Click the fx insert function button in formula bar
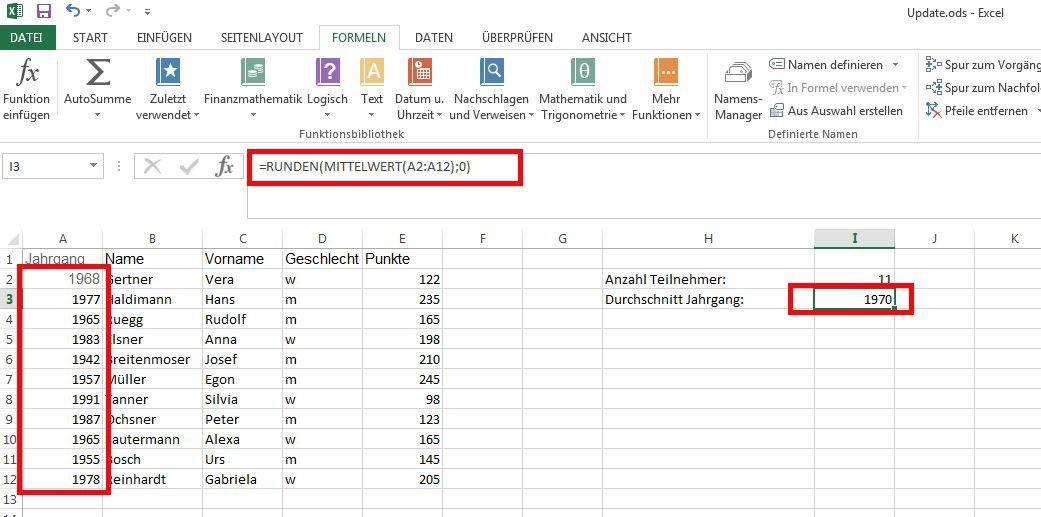The height and width of the screenshot is (517, 1041). 224,167
